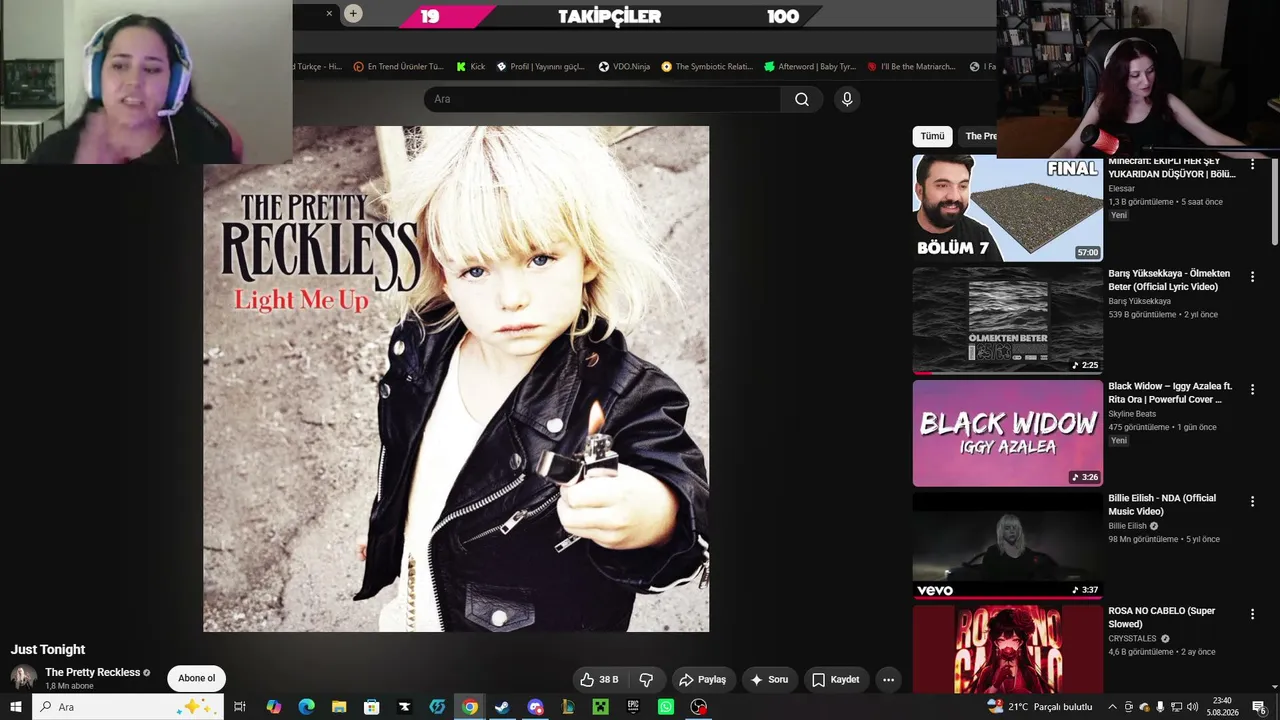Open the Soru ask button
The width and height of the screenshot is (1280, 720).
769,680
